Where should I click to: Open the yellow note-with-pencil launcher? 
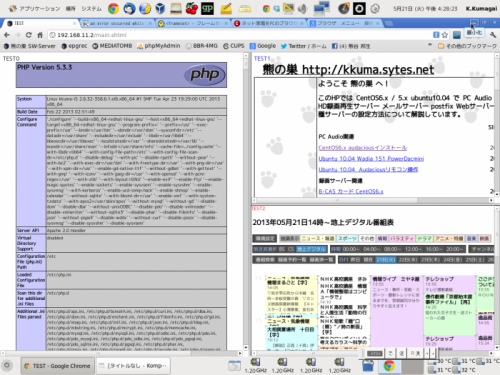(x=226, y=8)
